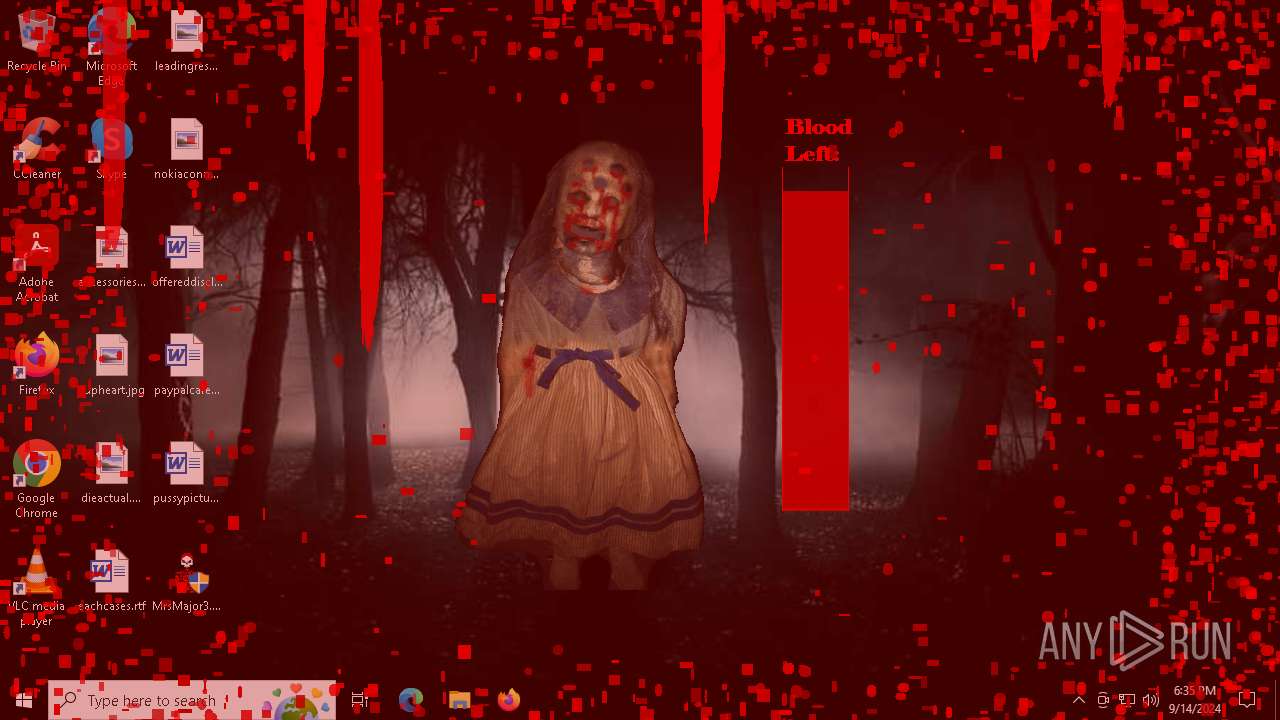Screen dimensions: 1280x720
Task: Select the paypalcare... Word document icon
Action: tap(186, 366)
